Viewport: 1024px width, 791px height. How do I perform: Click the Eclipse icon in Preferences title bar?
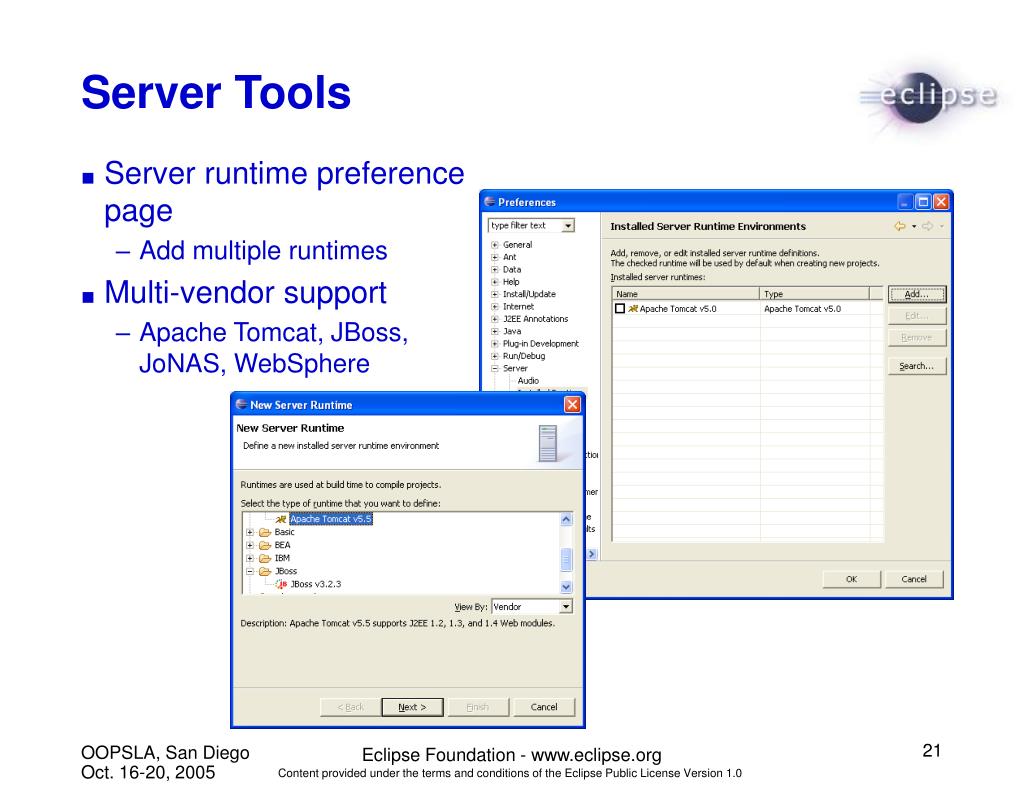[x=490, y=202]
